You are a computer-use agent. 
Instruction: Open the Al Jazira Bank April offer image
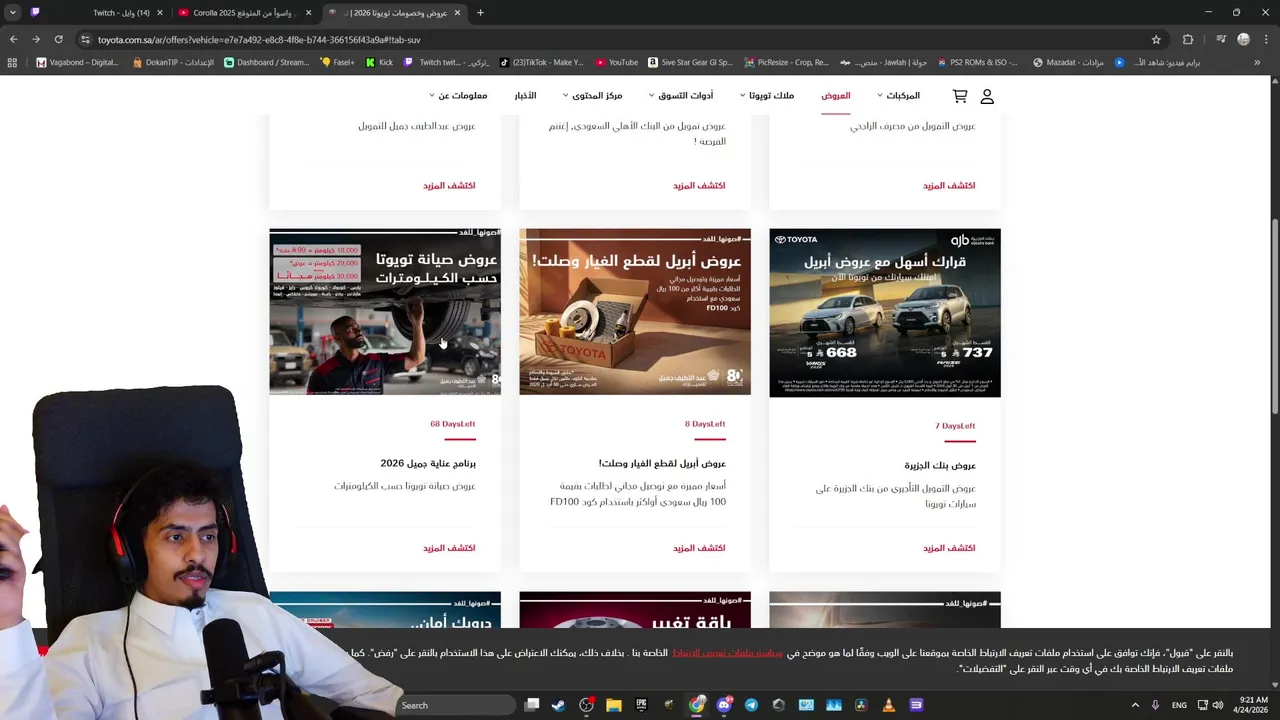click(885, 313)
